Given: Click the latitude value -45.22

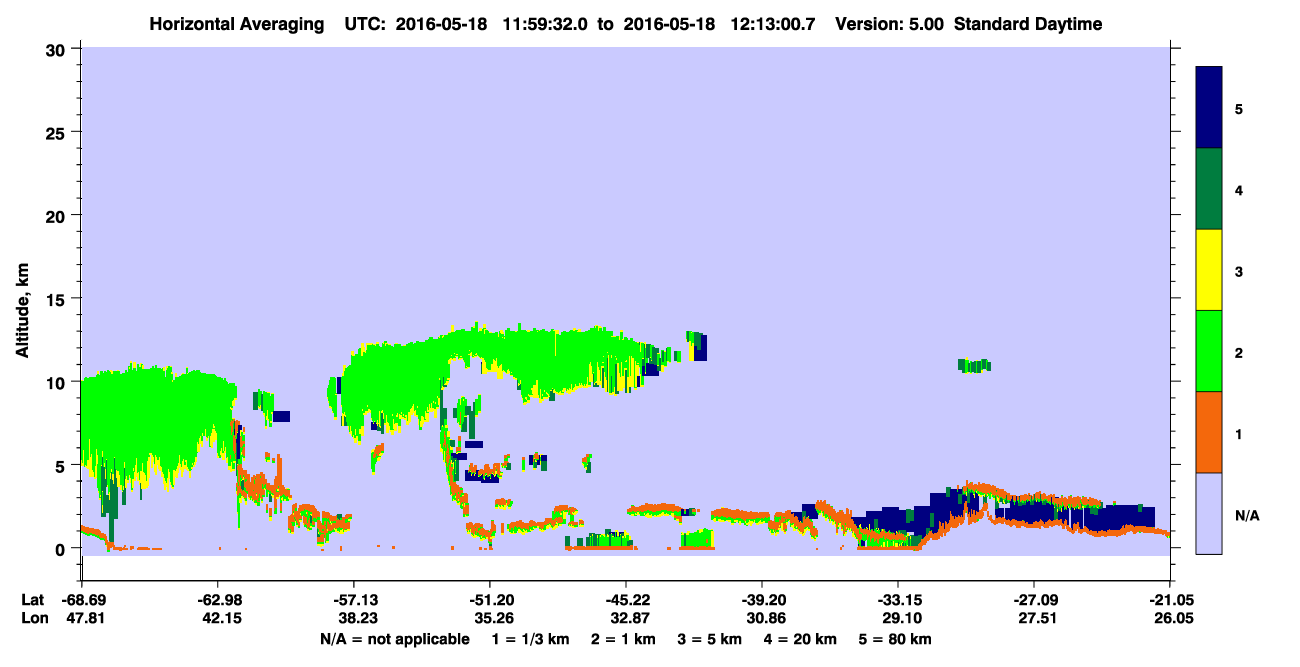Looking at the screenshot, I should click(x=625, y=599).
